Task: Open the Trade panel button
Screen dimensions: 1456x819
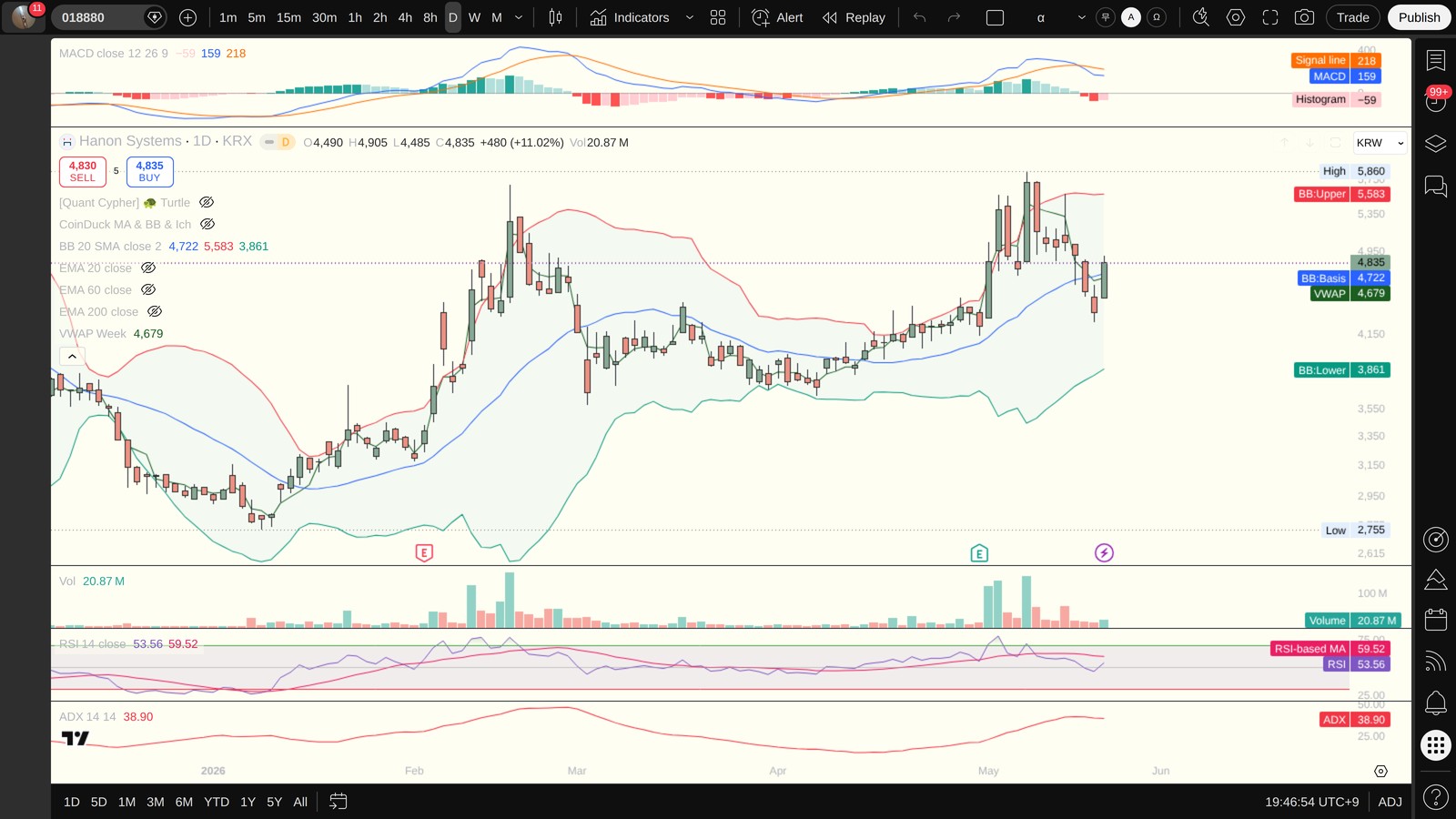Action: pos(1352,17)
